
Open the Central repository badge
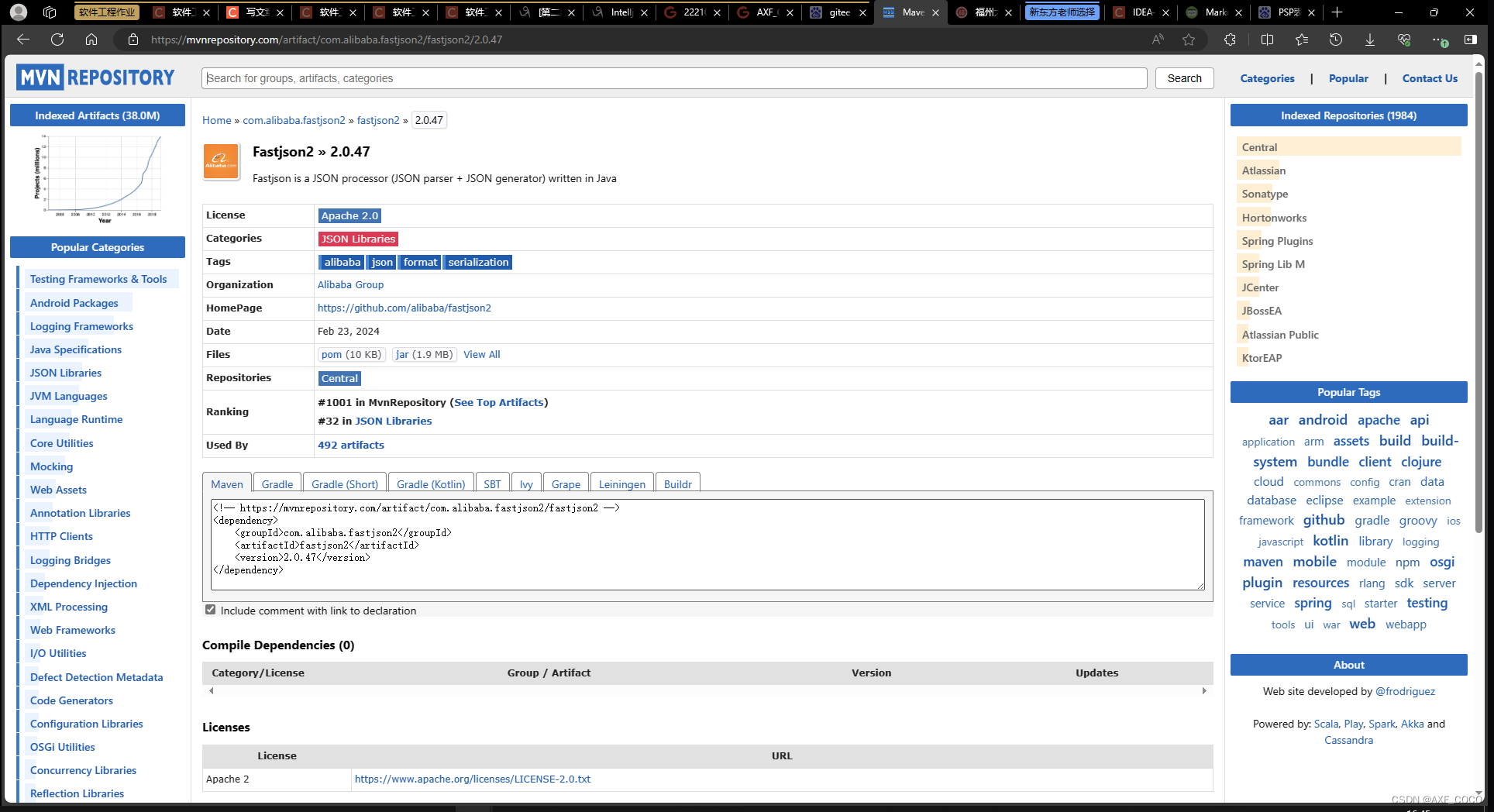coord(339,378)
